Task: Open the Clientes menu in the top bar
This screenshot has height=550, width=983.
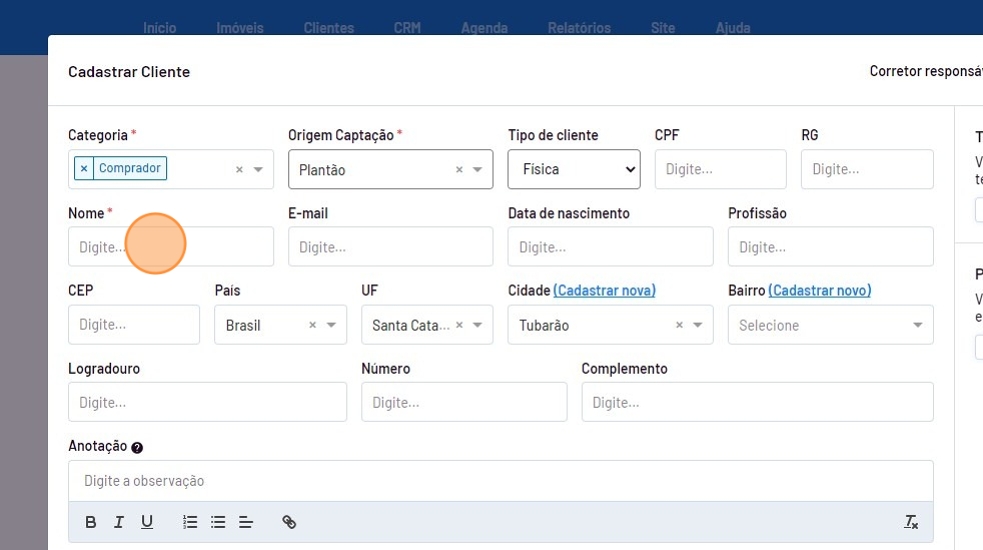Action: point(328,28)
